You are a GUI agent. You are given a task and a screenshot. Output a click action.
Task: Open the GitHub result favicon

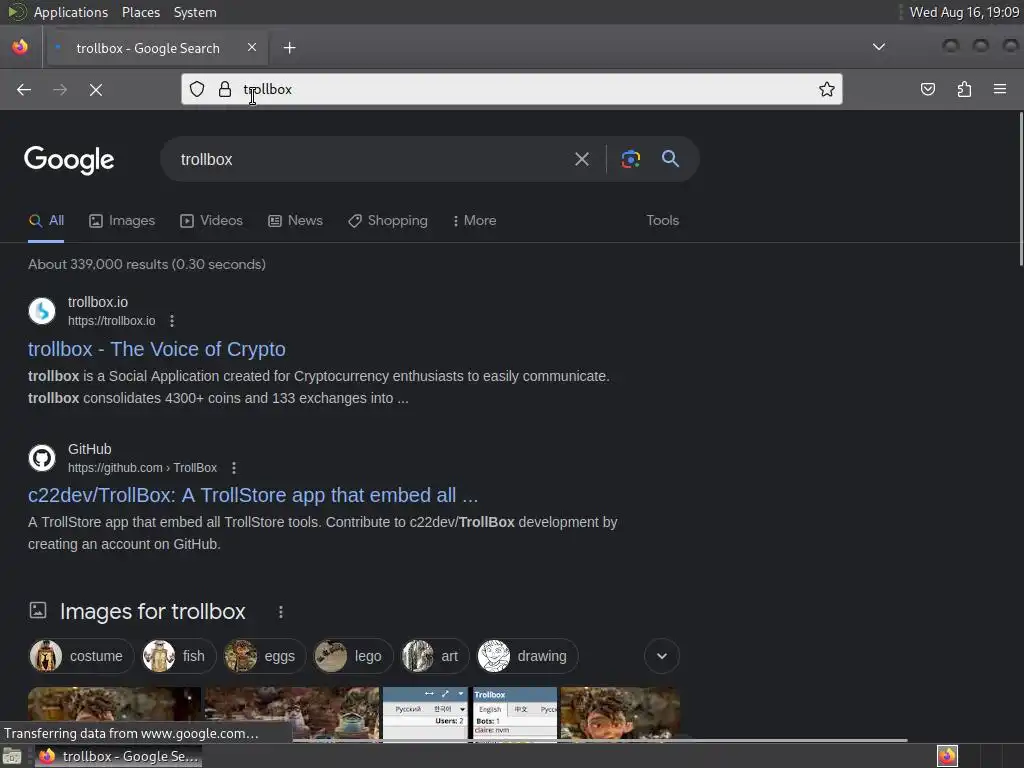pyautogui.click(x=42, y=458)
